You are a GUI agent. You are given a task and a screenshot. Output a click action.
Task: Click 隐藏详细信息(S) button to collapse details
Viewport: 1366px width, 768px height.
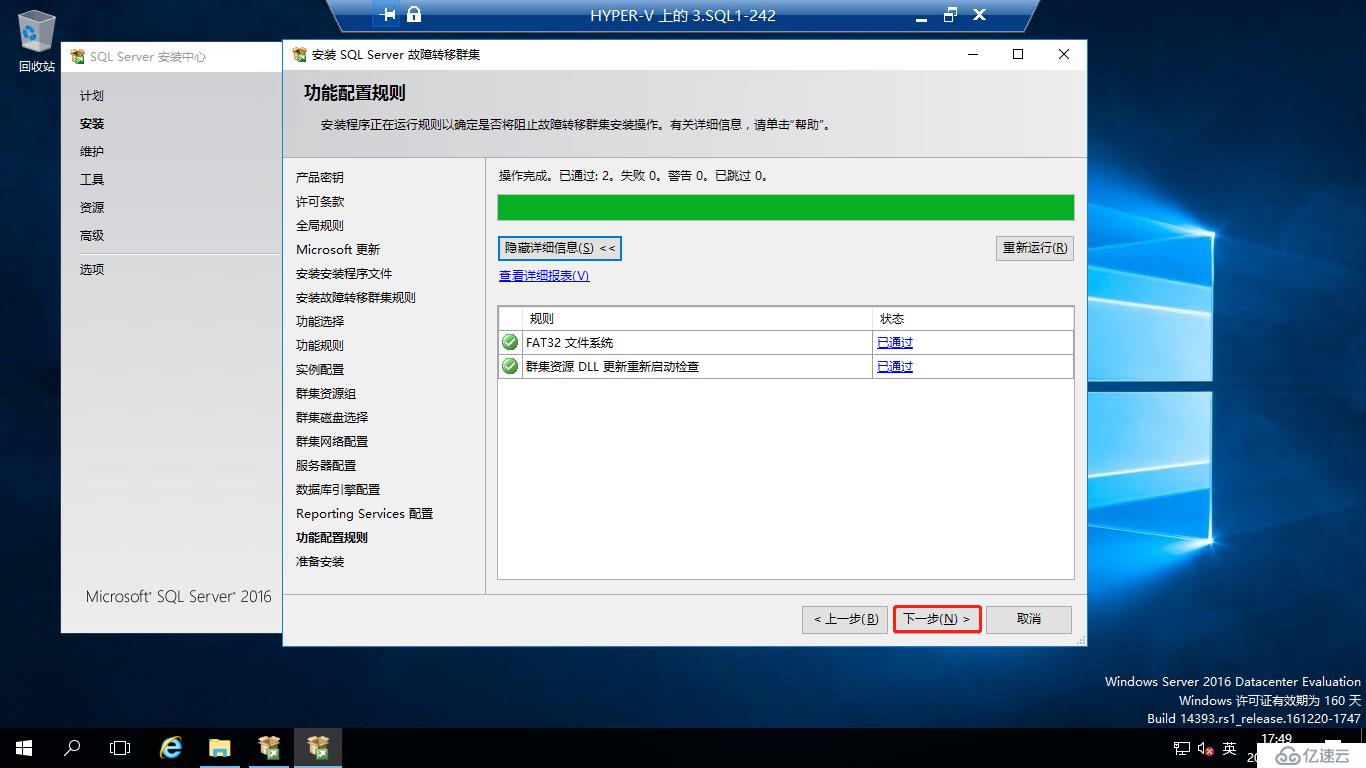pos(560,248)
